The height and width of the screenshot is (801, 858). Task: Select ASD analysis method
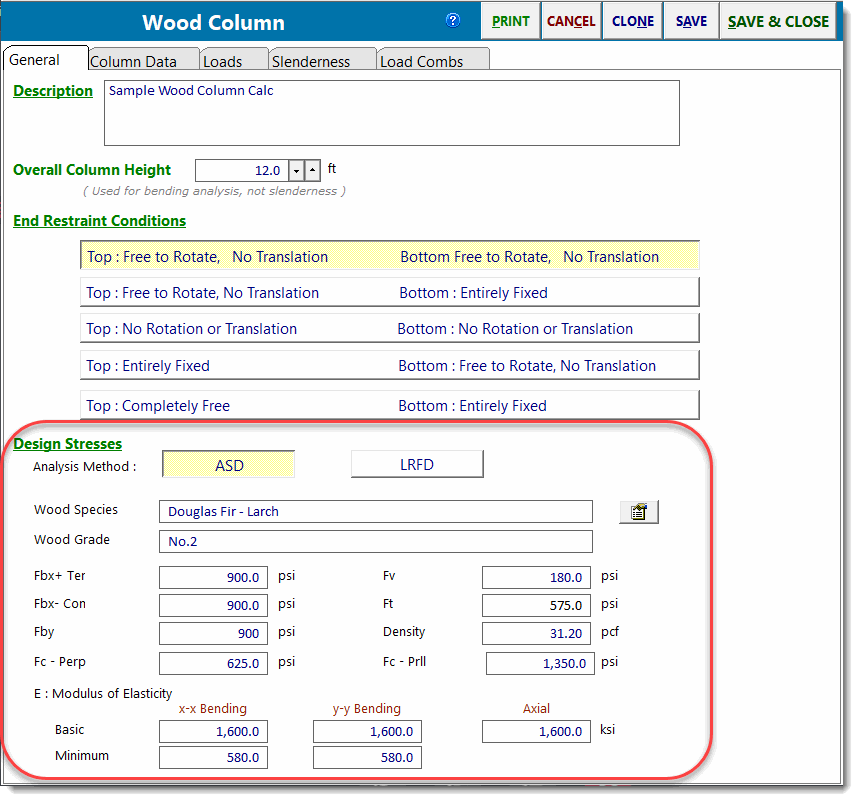[229, 465]
